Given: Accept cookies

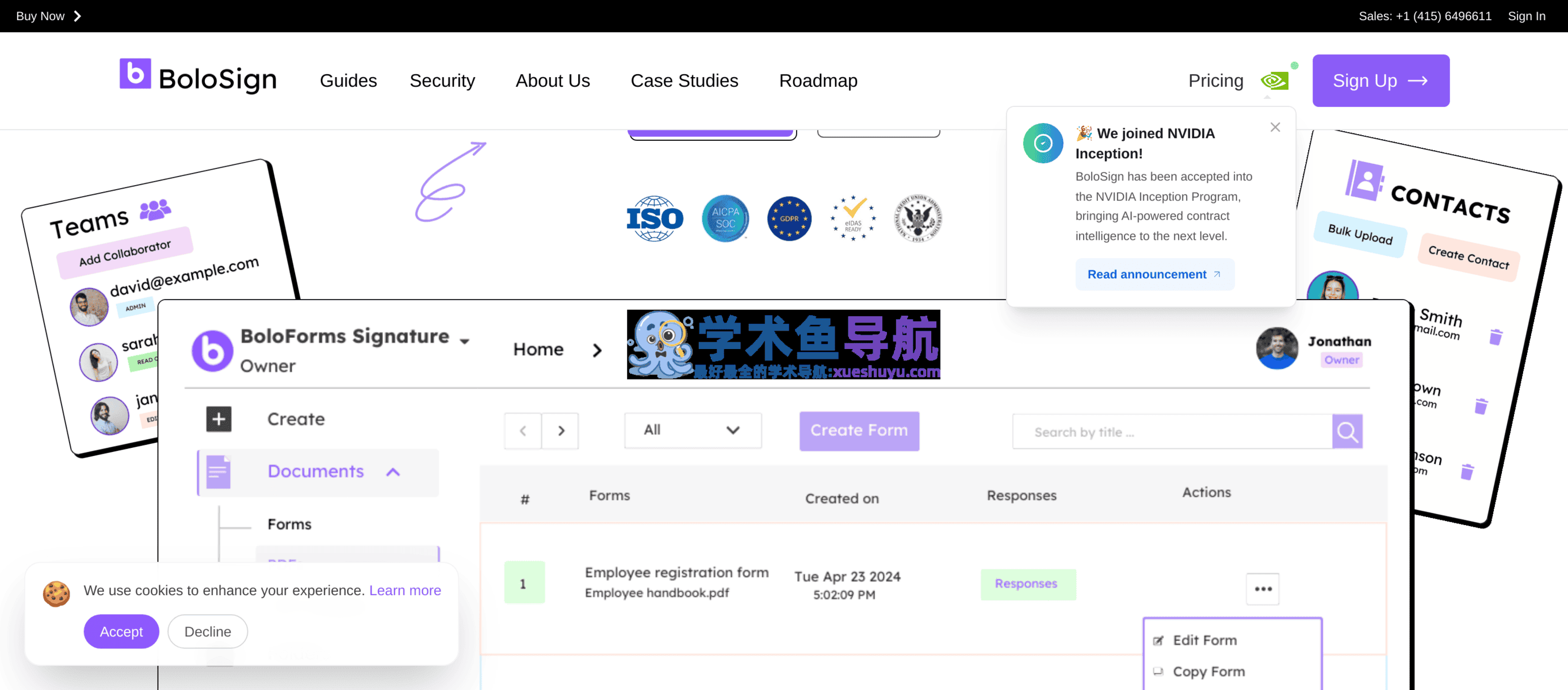Looking at the screenshot, I should [x=121, y=631].
